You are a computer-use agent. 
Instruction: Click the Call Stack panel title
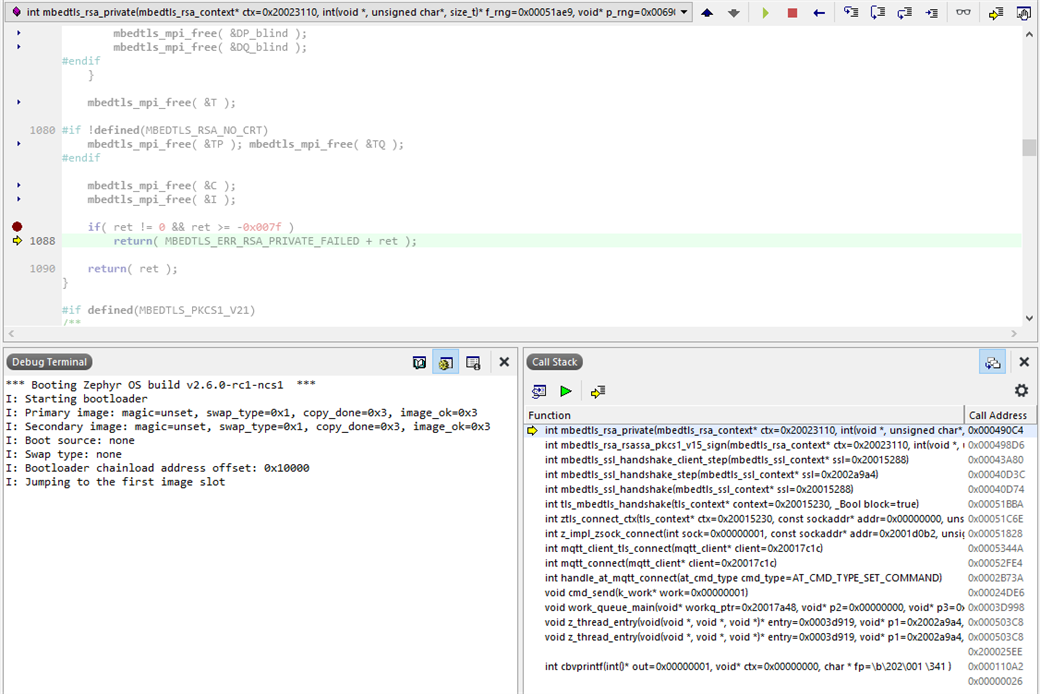point(554,362)
